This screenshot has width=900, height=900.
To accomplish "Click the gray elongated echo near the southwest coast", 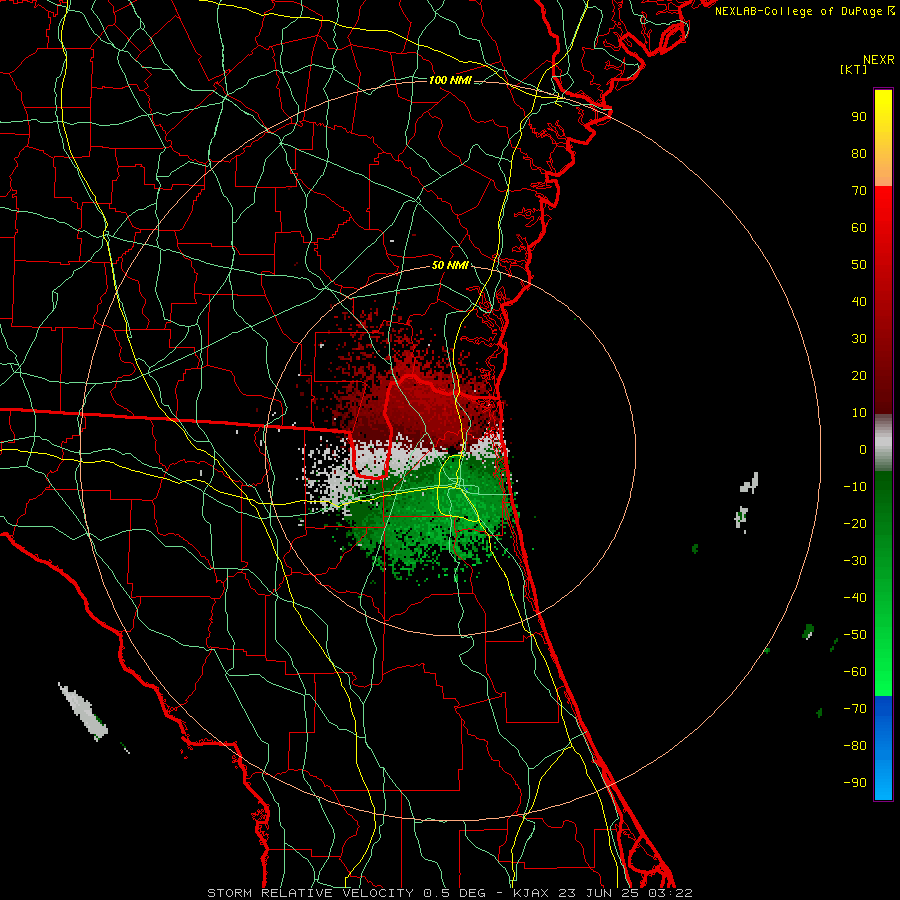I will (83, 711).
